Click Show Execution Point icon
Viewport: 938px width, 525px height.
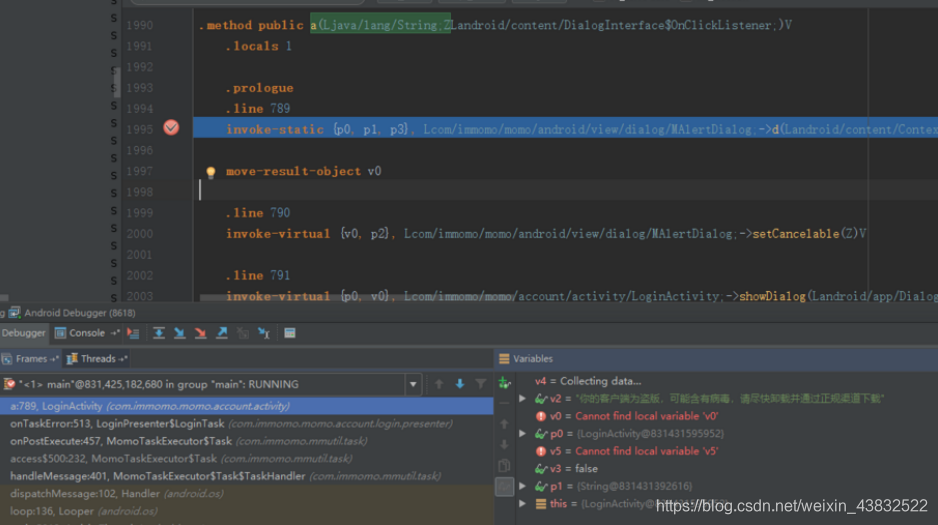point(133,333)
